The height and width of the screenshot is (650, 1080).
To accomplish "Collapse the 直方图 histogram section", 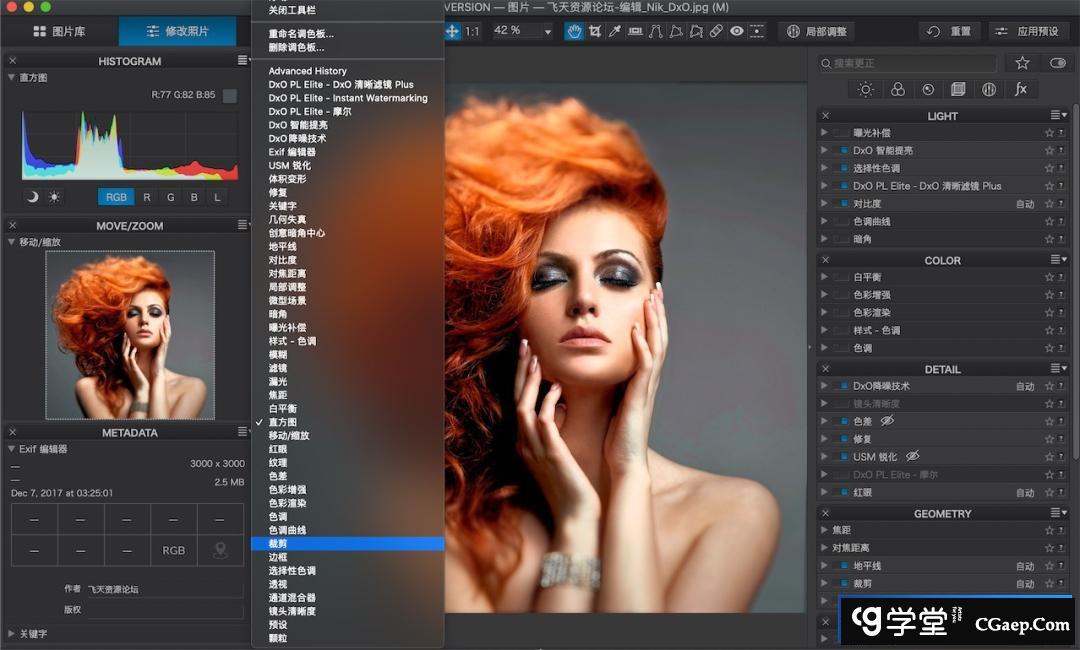I will 12,77.
